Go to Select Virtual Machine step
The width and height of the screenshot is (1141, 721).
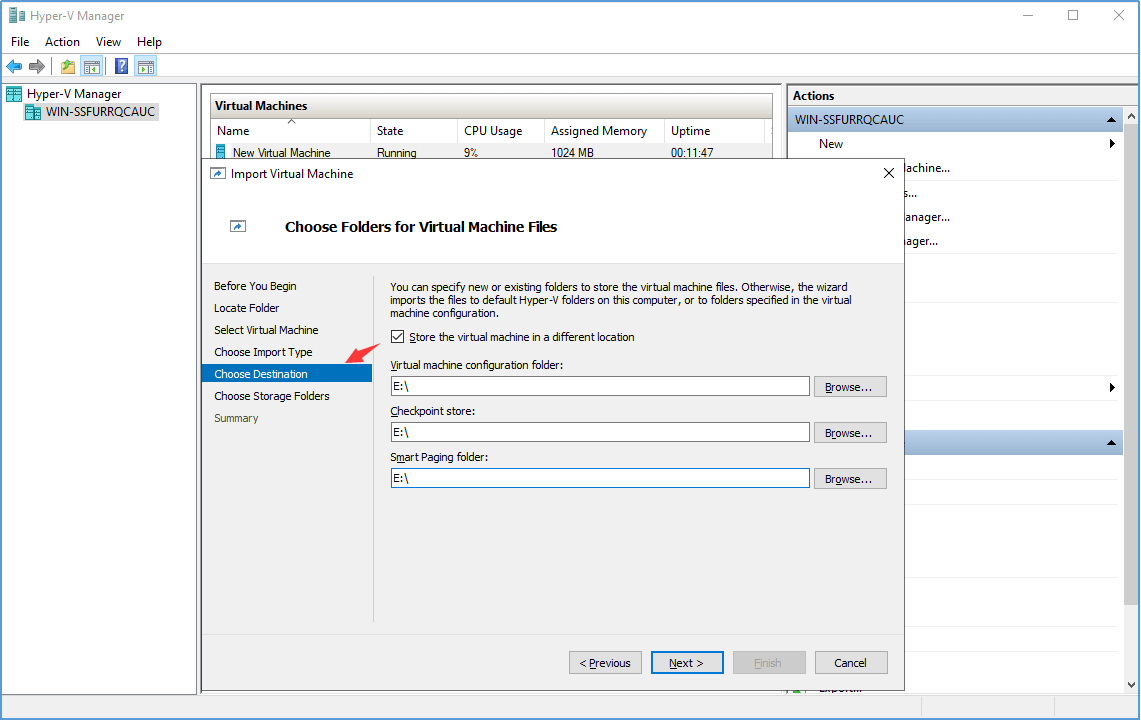[266, 330]
